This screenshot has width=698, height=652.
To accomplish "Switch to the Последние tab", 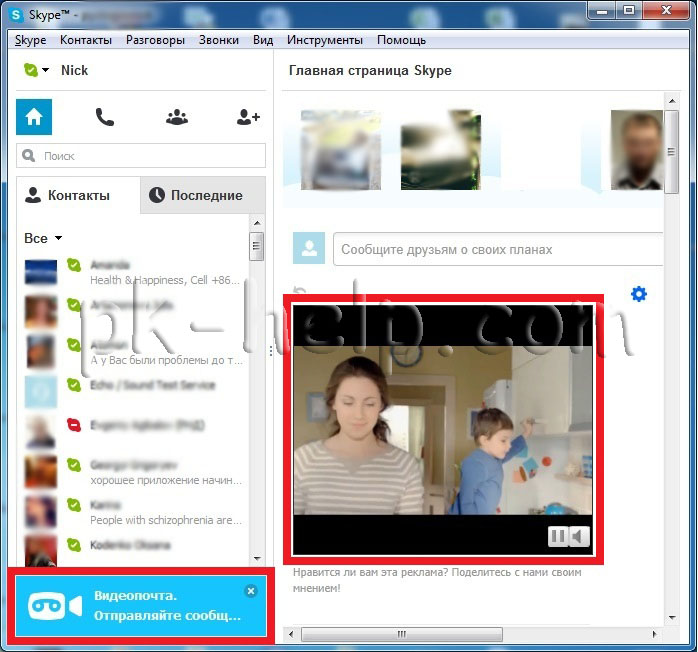I will coord(203,195).
